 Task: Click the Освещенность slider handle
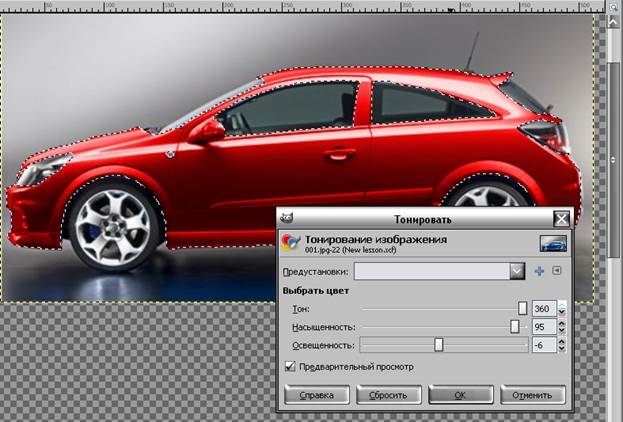[x=438, y=345]
